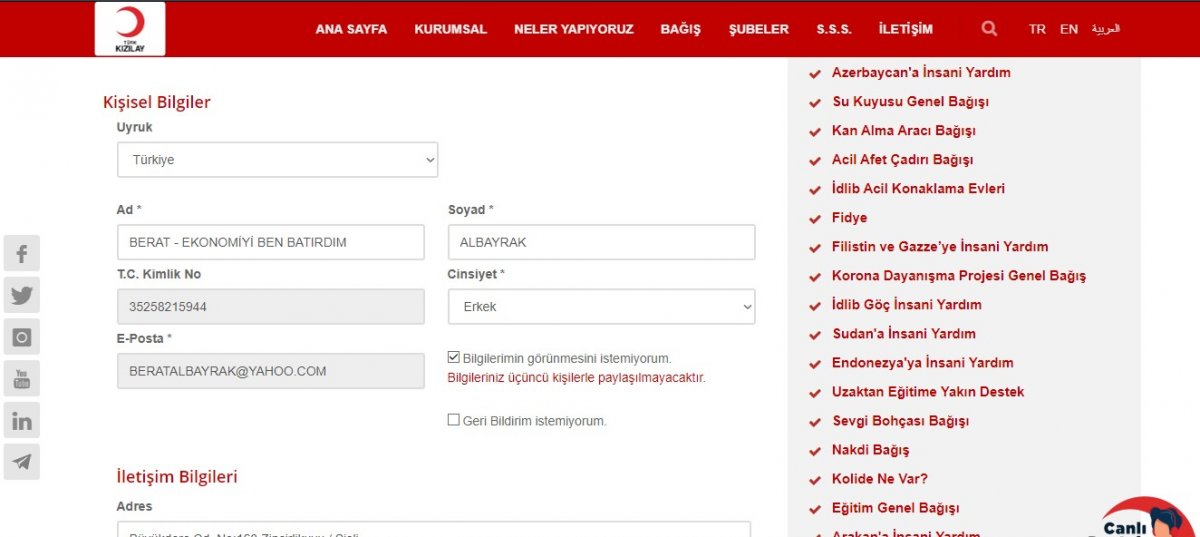Open the Twitter sidebar icon
This screenshot has width=1200, height=537.
tap(22, 296)
